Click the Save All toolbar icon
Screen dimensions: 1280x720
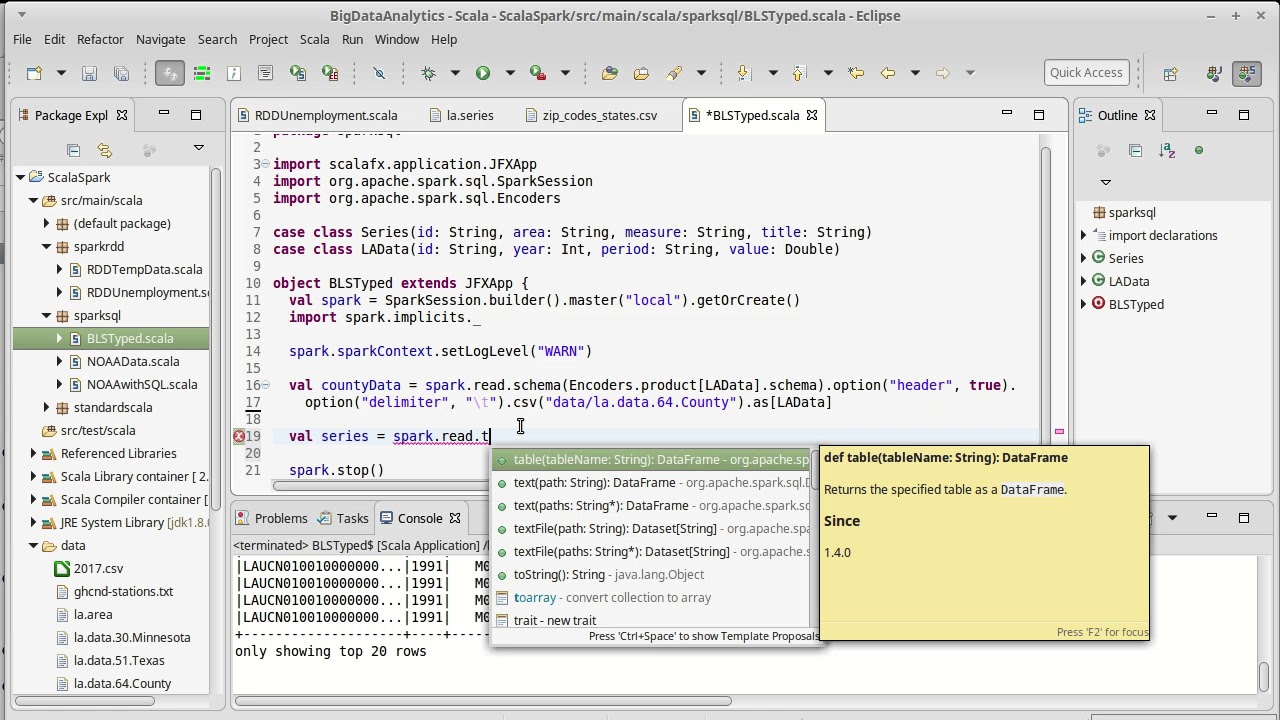coord(121,73)
